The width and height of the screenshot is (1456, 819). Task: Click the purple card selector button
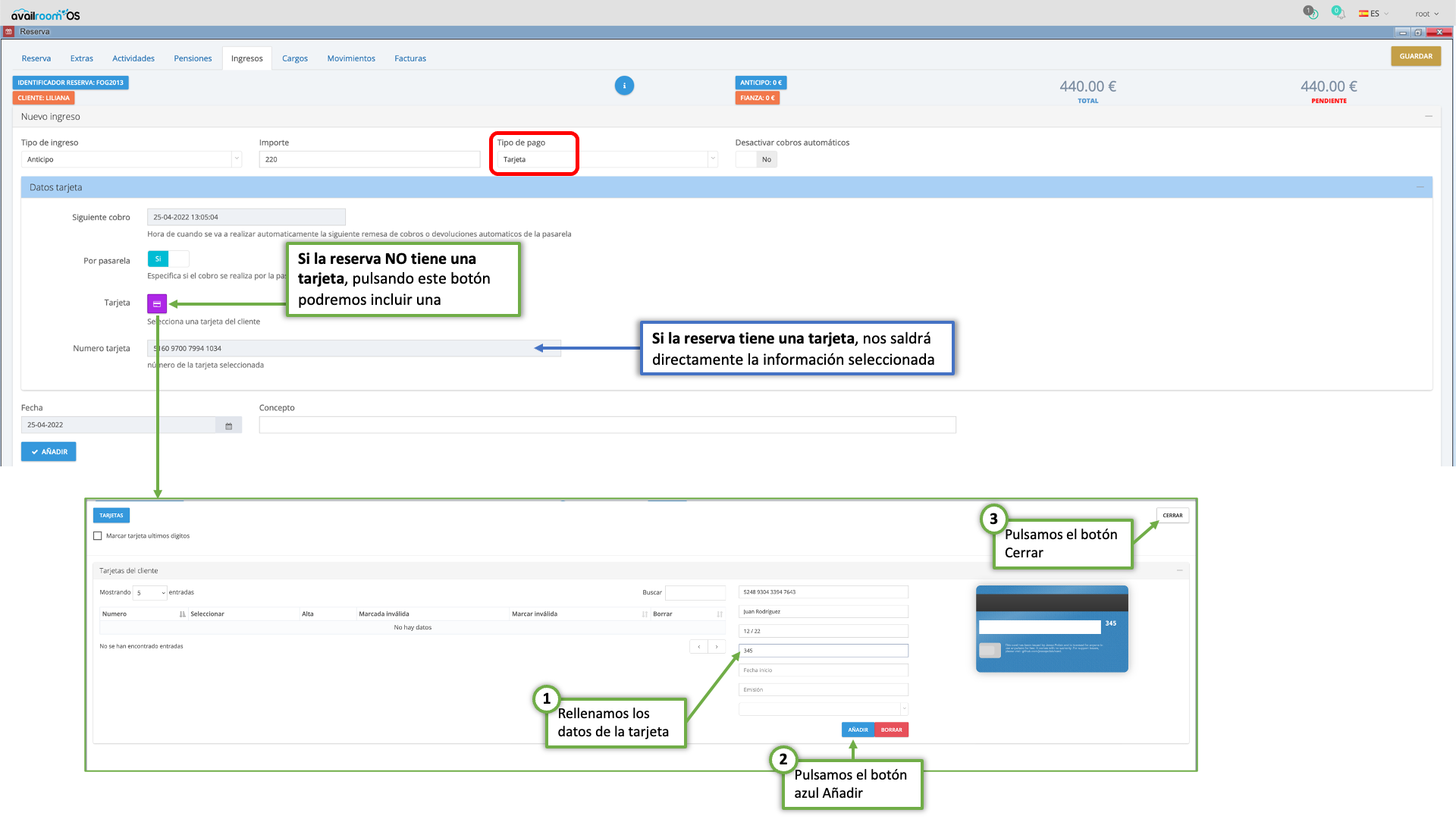coord(157,303)
